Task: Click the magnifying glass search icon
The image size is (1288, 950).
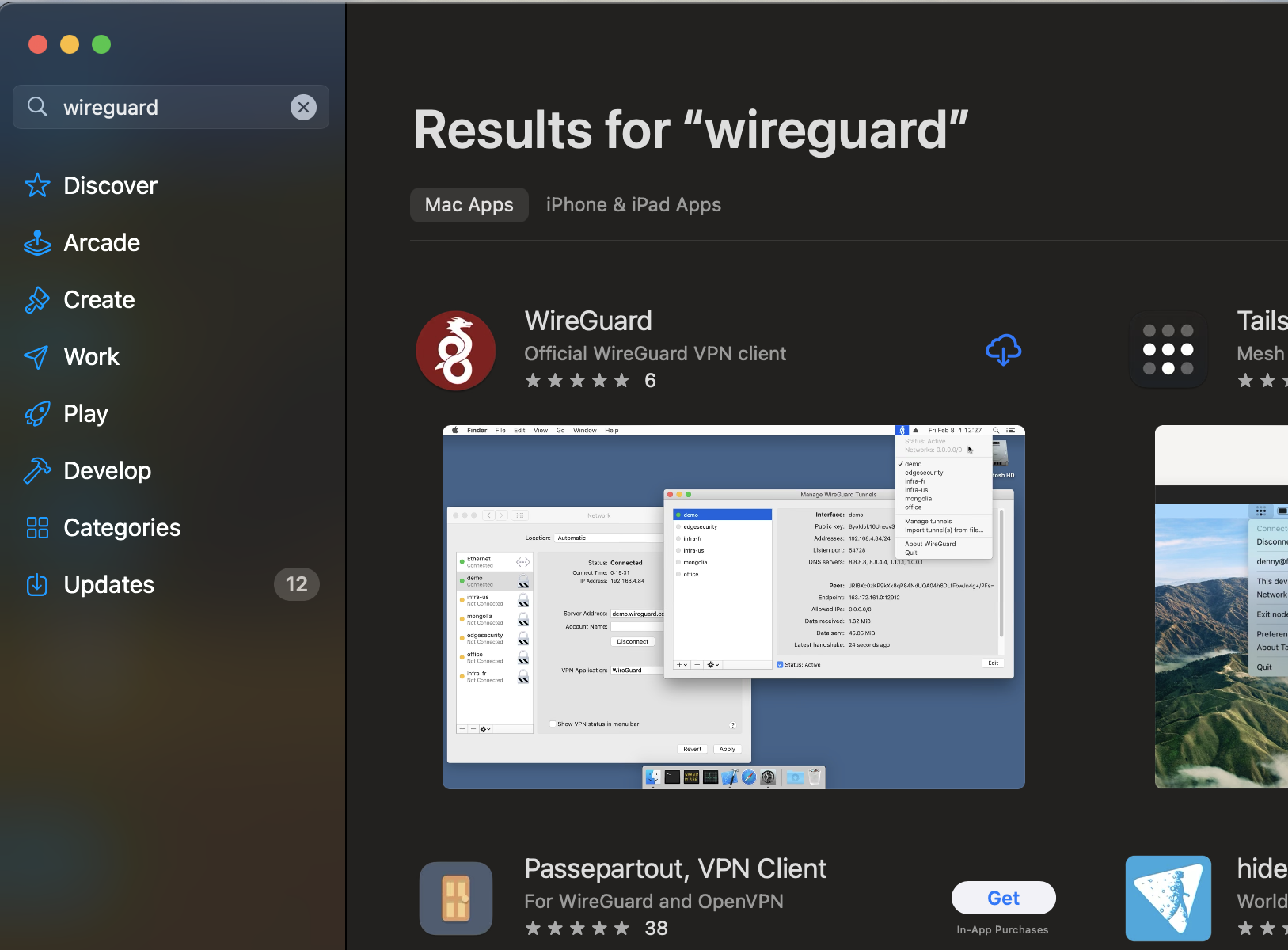Action: pos(37,107)
